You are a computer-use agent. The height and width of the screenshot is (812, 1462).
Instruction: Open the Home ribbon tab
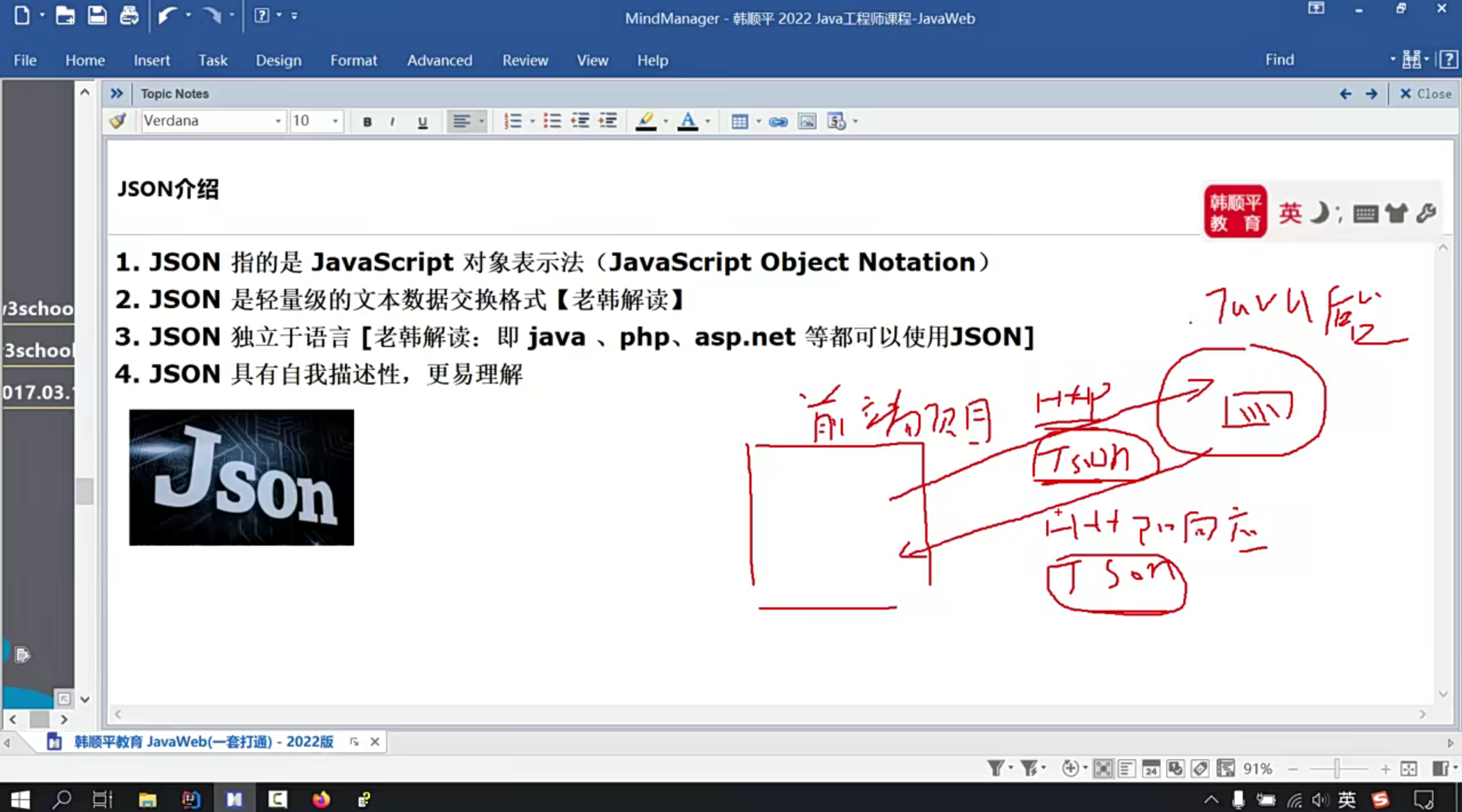(85, 60)
